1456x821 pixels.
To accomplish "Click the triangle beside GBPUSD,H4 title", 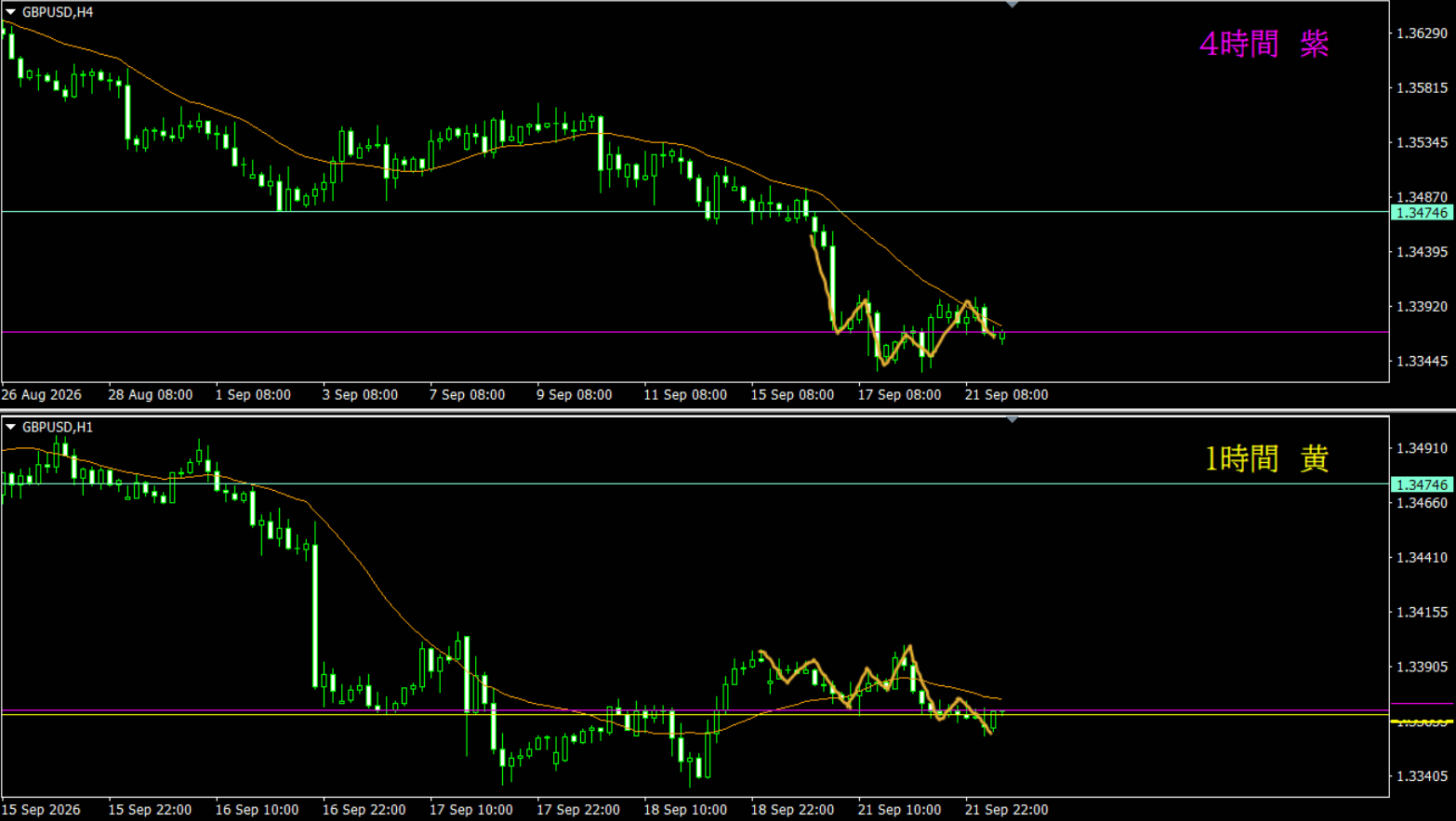I will tap(11, 12).
